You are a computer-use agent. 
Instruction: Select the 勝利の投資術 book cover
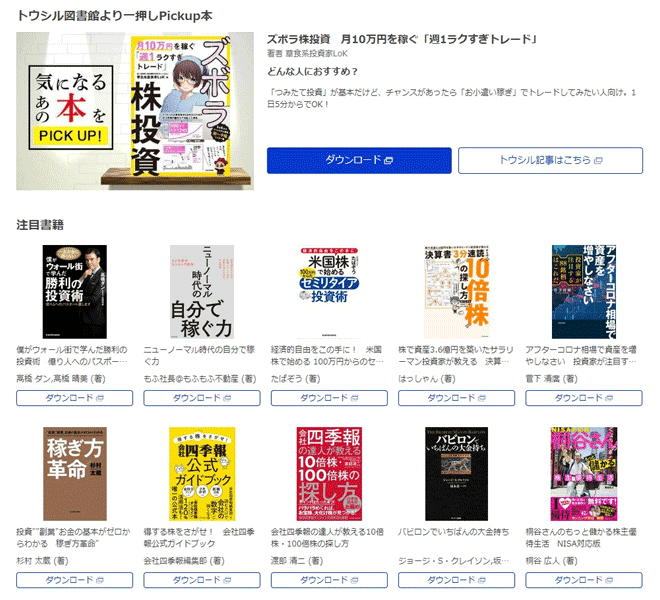click(75, 292)
